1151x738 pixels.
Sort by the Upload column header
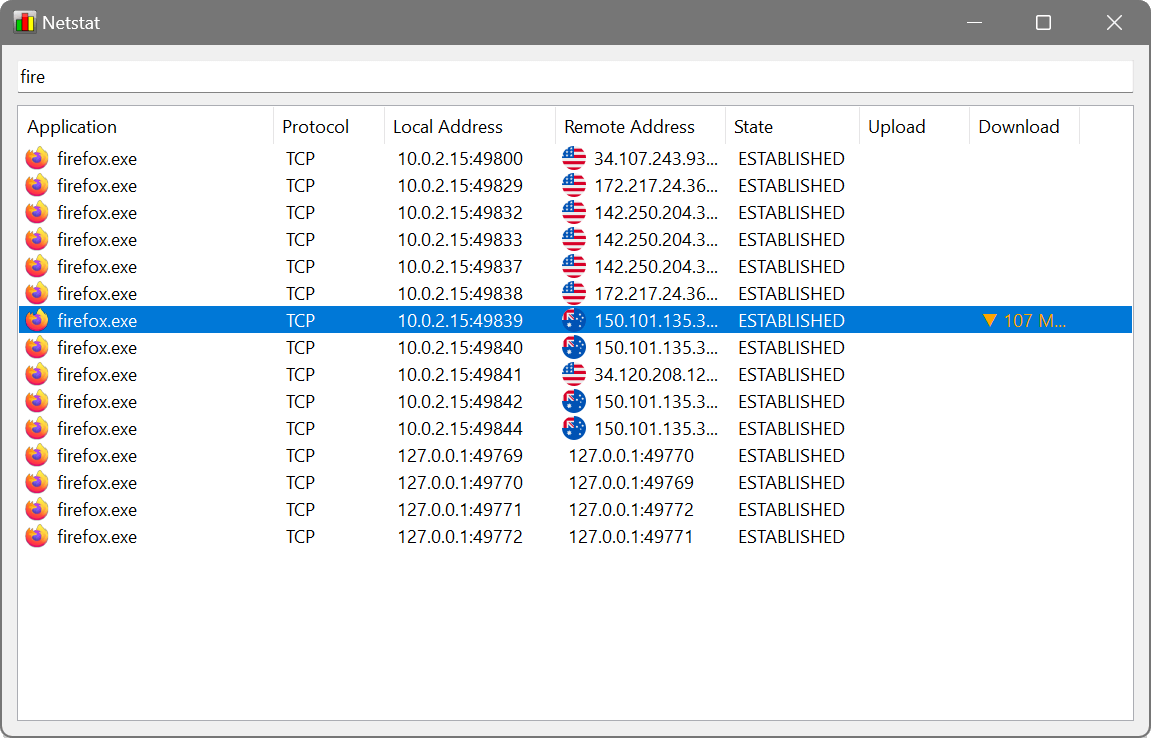915,126
